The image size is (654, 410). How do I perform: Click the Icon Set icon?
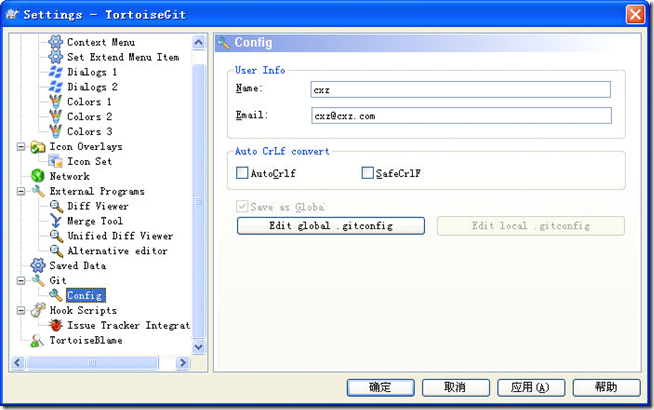[56, 161]
